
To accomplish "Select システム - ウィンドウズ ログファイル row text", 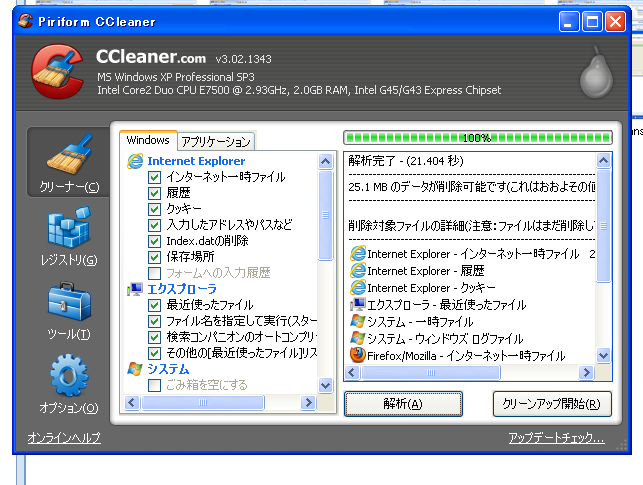I will 445,339.
